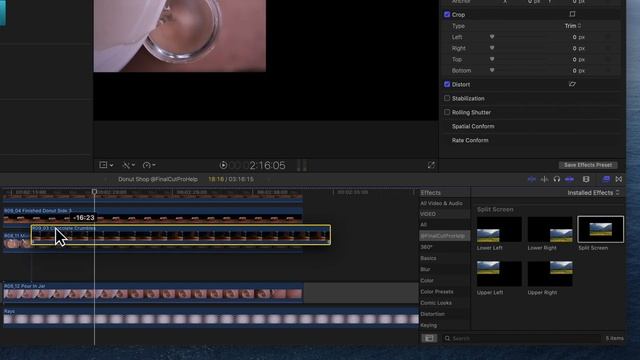Open the enhancements wand dropdown below the viewer
This screenshot has height=360, width=640.
pos(129,165)
